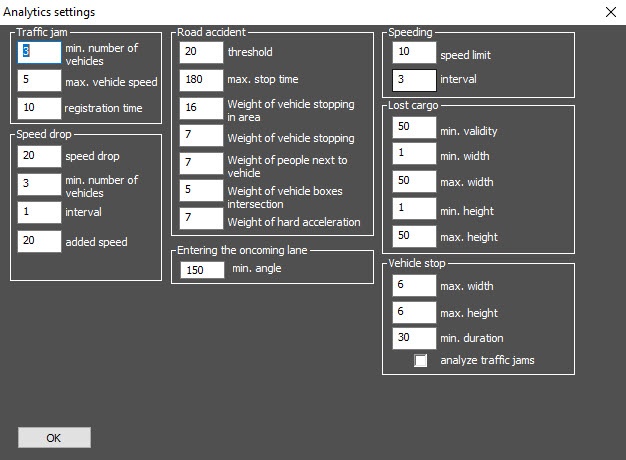Click the Speeding interval field
Image resolution: width=626 pixels, height=460 pixels.
[x=414, y=80]
